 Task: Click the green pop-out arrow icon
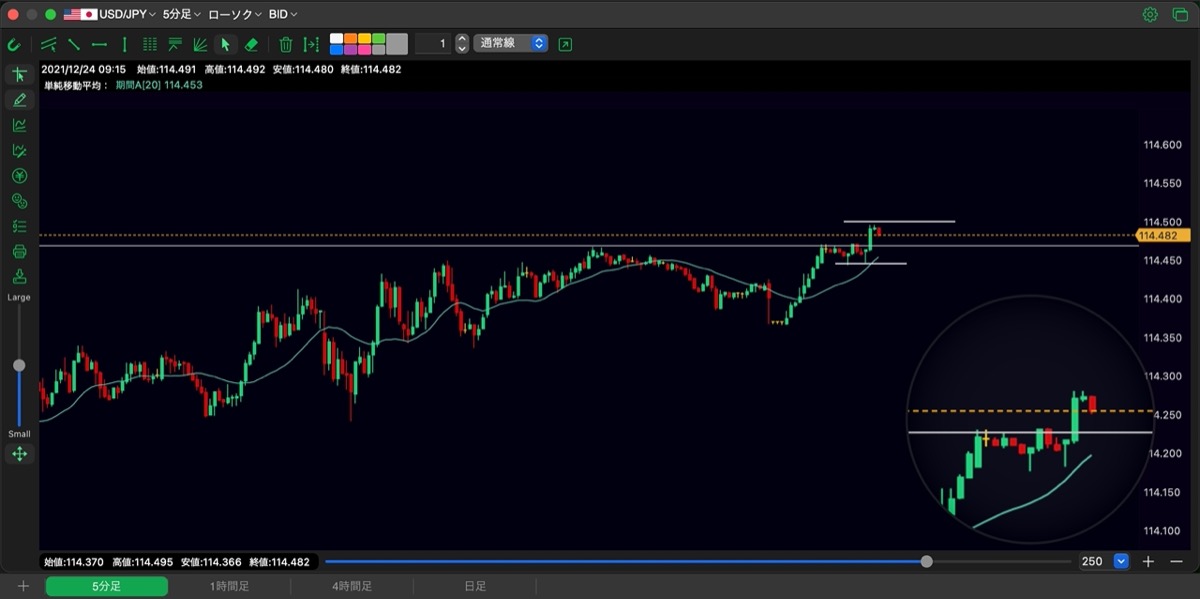pyautogui.click(x=566, y=44)
